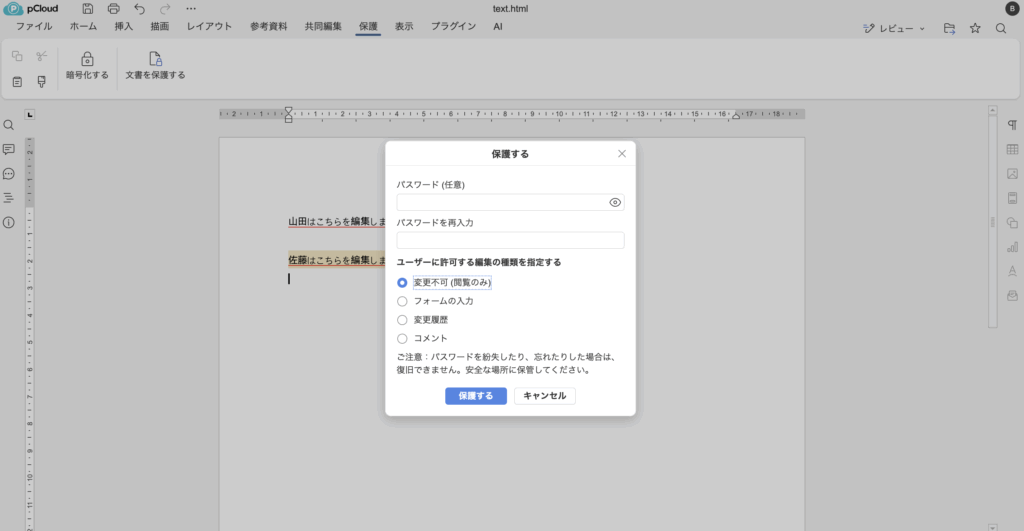This screenshot has width=1024, height=531.
Task: Click the パスワード (任意) input field
Action: [510, 202]
